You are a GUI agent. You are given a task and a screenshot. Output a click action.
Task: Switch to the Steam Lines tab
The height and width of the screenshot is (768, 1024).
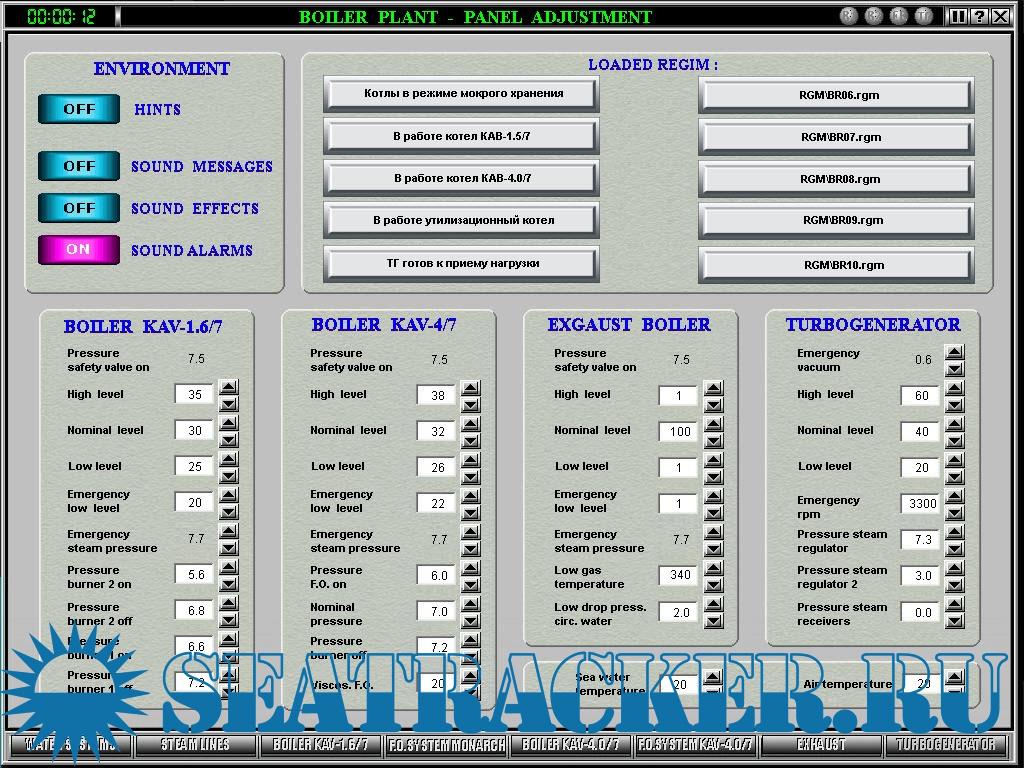[x=196, y=745]
